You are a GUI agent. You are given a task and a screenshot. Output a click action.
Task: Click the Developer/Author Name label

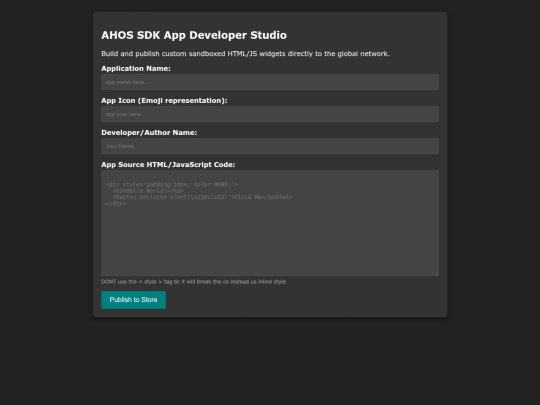149,133
